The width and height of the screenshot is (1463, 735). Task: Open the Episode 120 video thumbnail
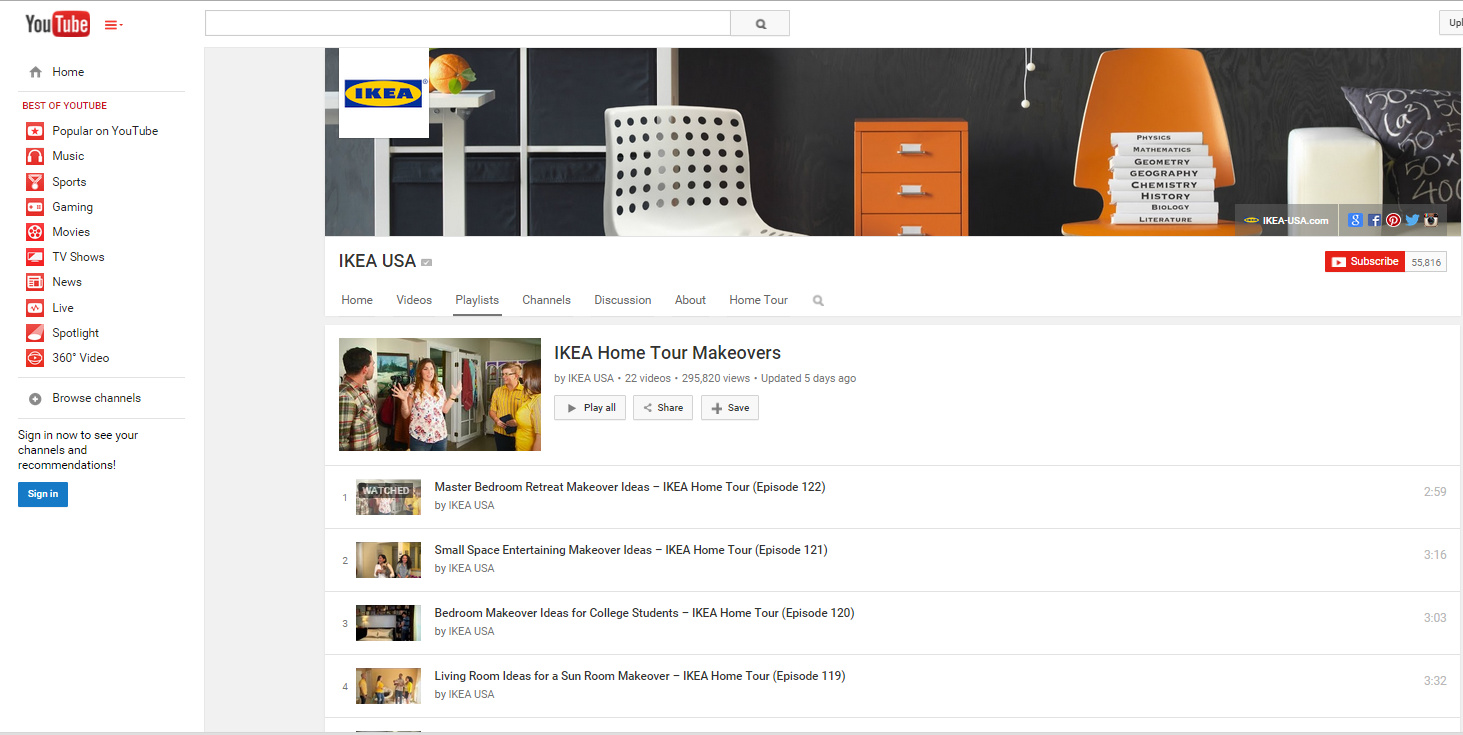[388, 623]
